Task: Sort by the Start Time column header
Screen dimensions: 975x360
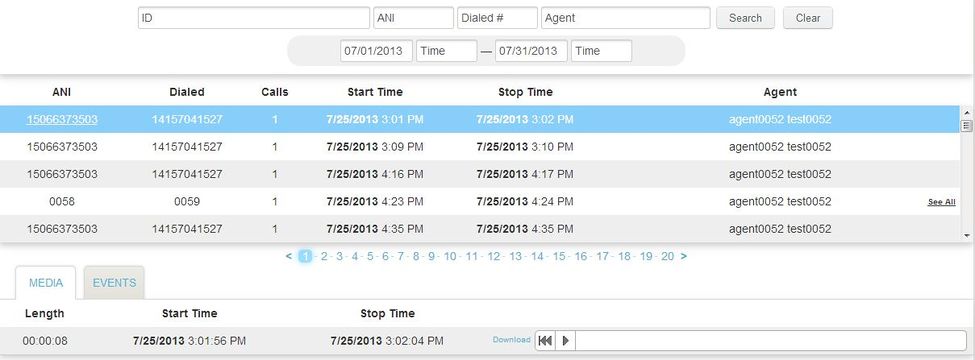Action: click(x=375, y=92)
